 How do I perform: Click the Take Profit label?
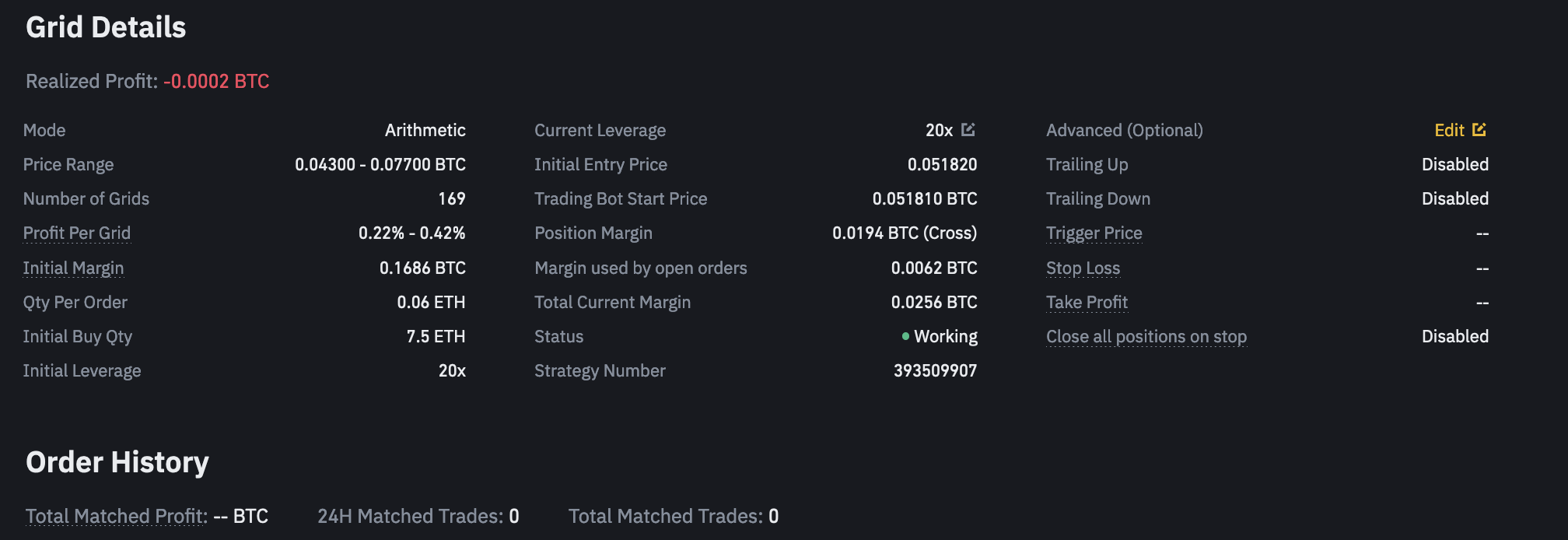point(1087,302)
